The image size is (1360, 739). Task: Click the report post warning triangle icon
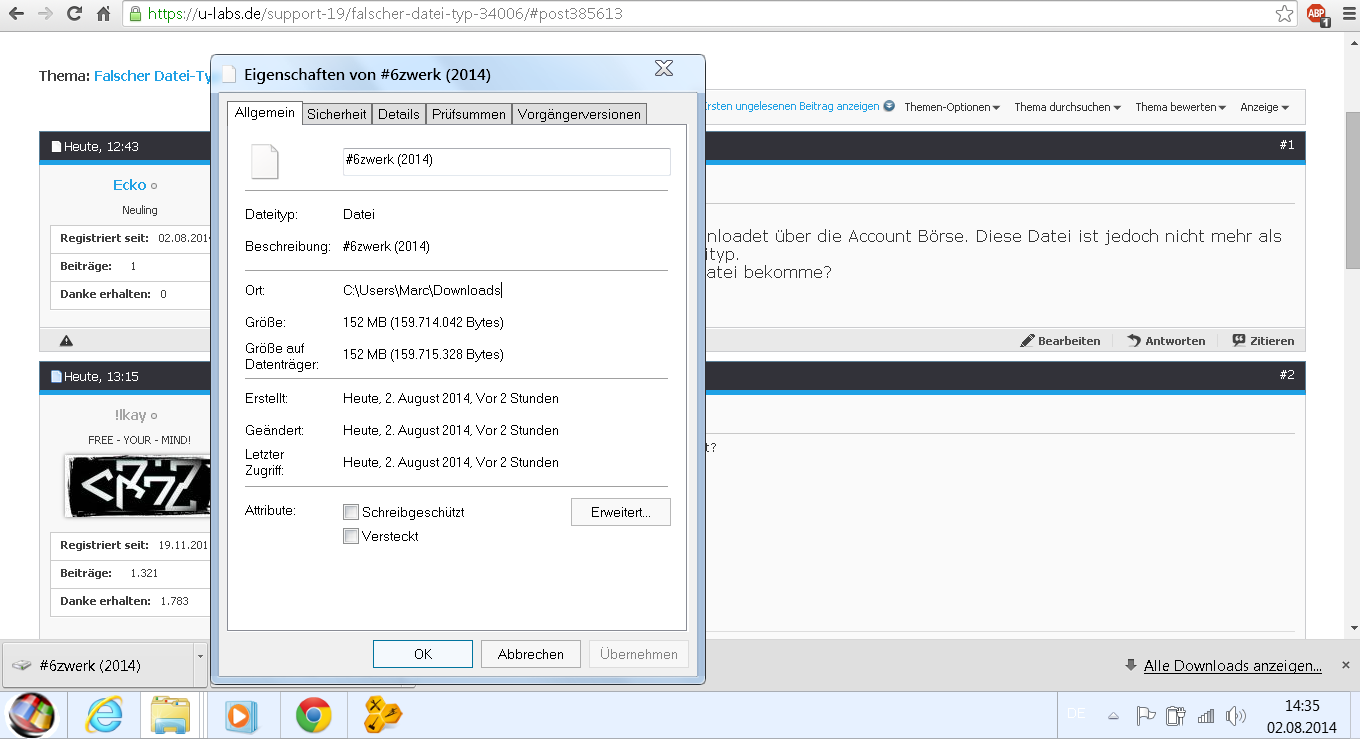point(66,341)
